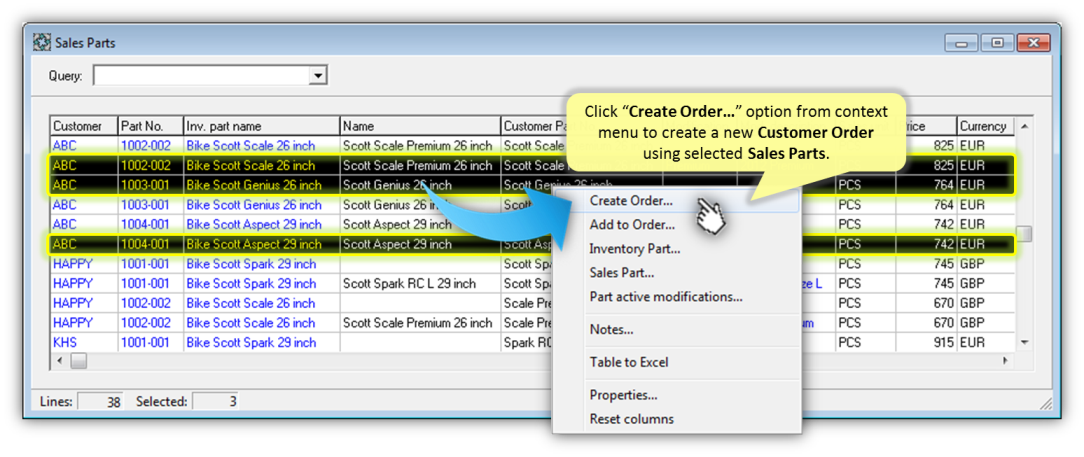Click the 915 price cell
The image size is (1084, 457).
pyautogui.click(x=926, y=342)
